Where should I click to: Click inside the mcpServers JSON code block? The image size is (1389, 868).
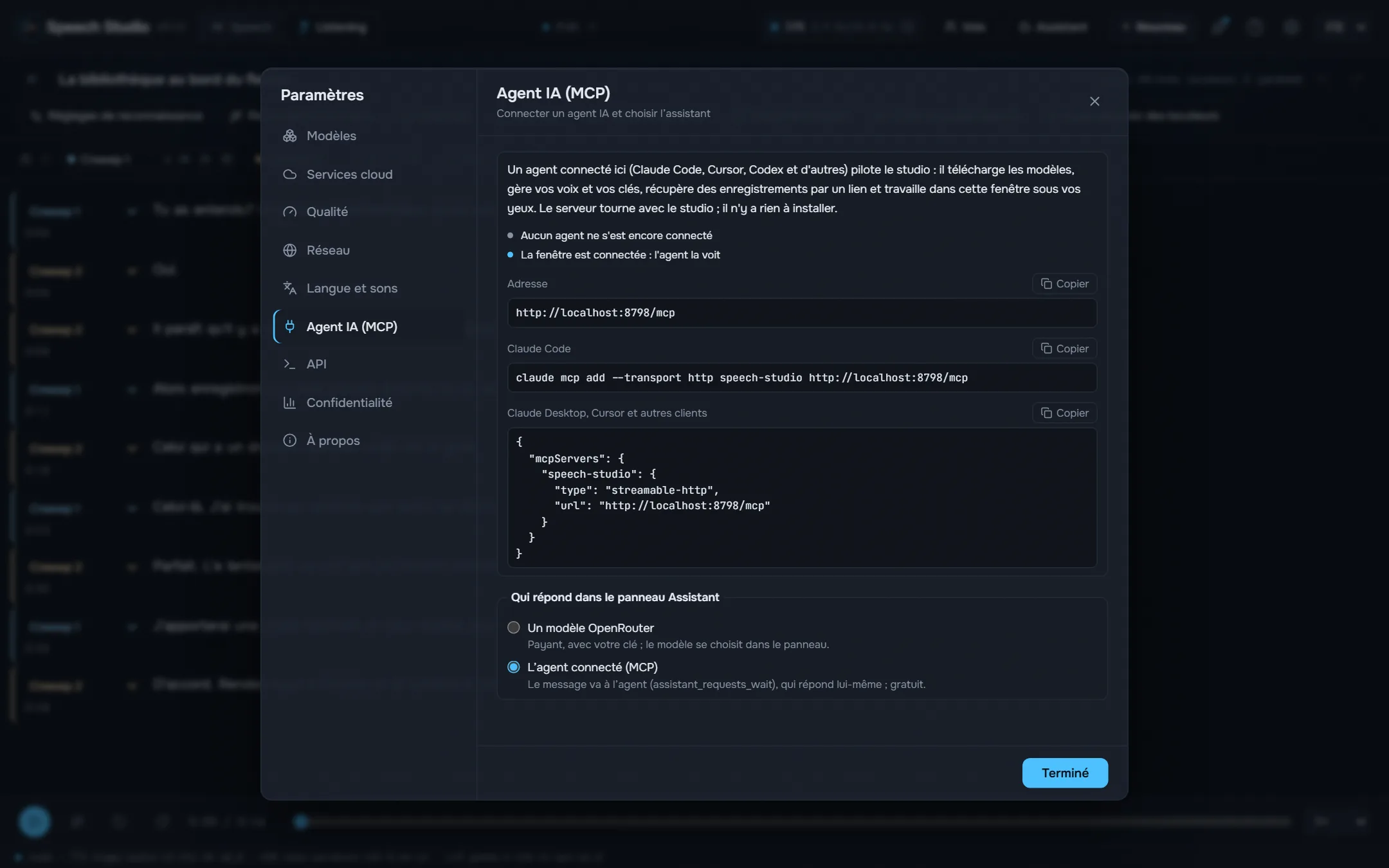pos(802,498)
